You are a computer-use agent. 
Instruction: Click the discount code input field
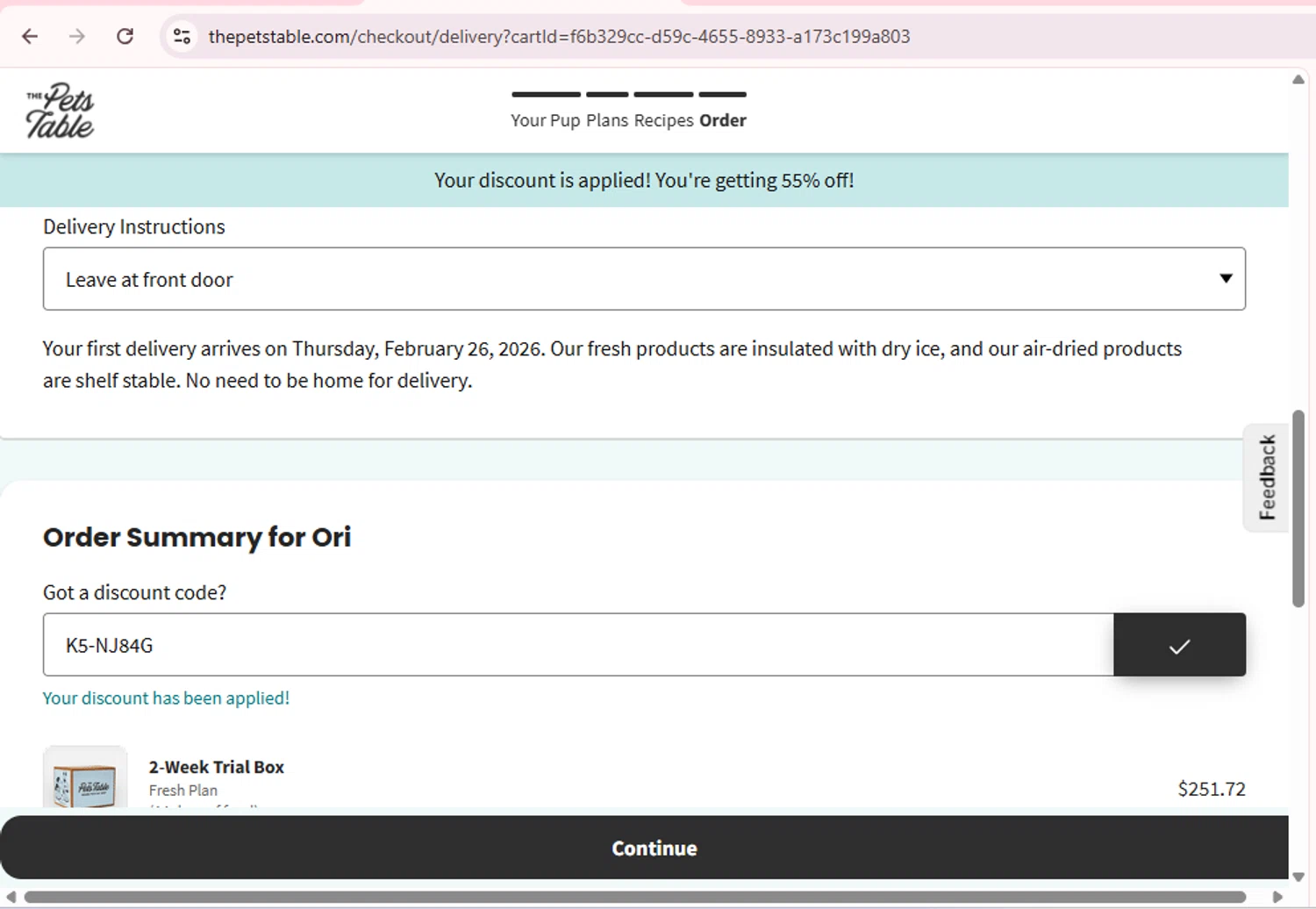pos(578,645)
